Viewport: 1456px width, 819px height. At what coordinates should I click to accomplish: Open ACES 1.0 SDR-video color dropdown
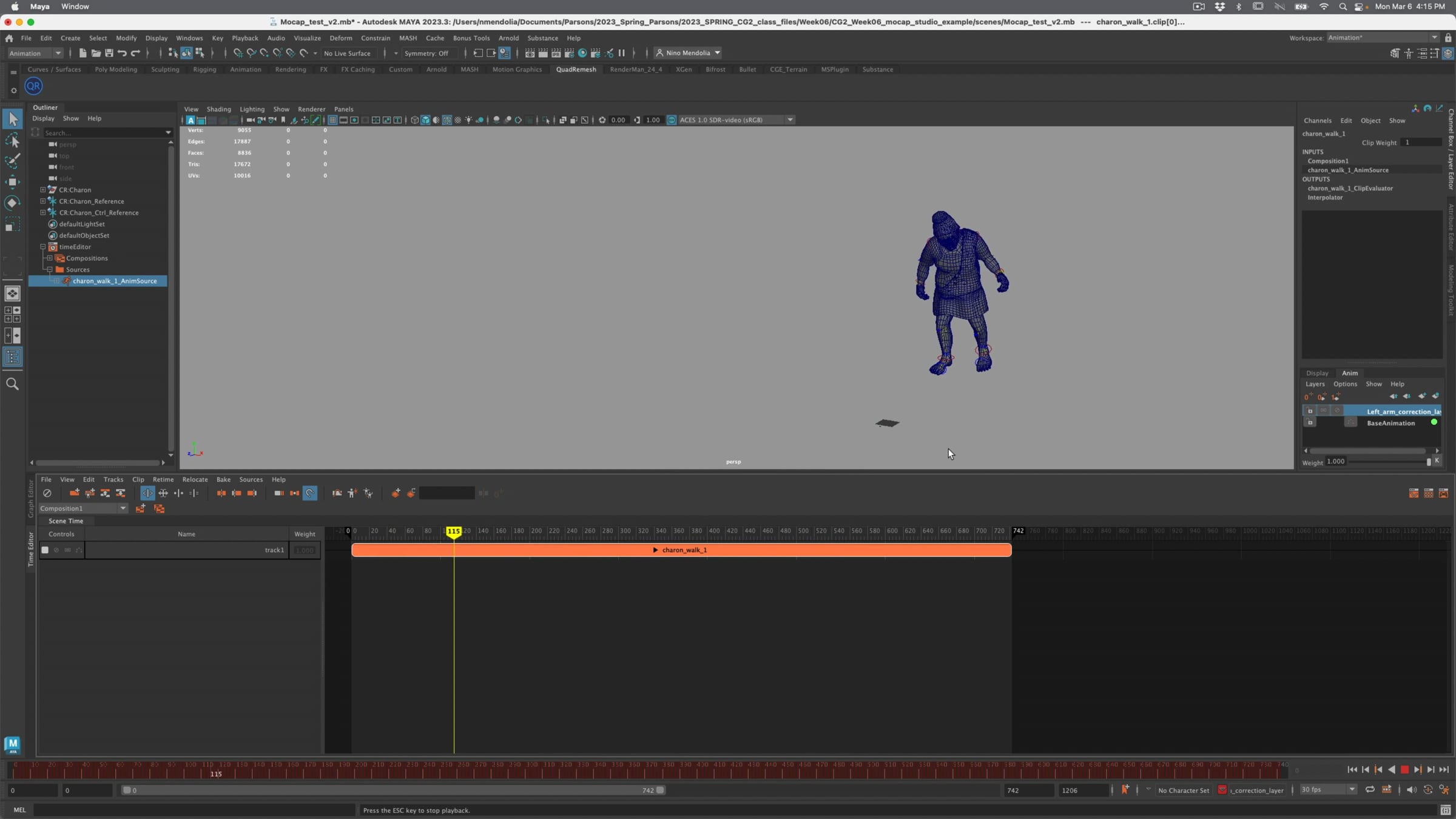790,120
